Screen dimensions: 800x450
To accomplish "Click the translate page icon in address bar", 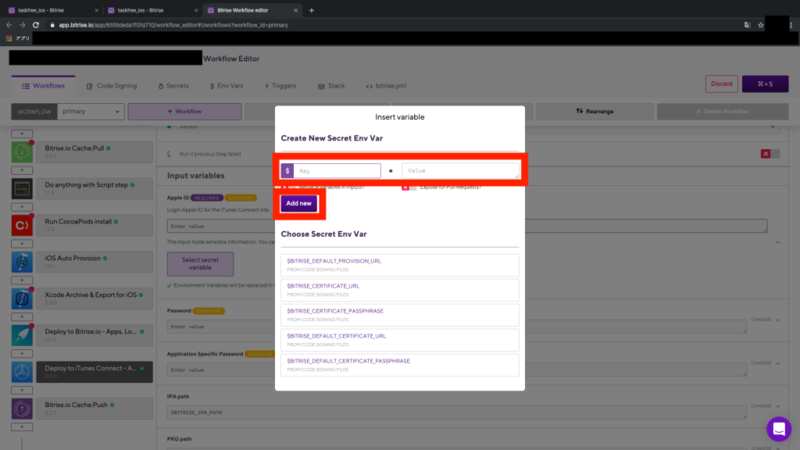I will [x=747, y=24].
